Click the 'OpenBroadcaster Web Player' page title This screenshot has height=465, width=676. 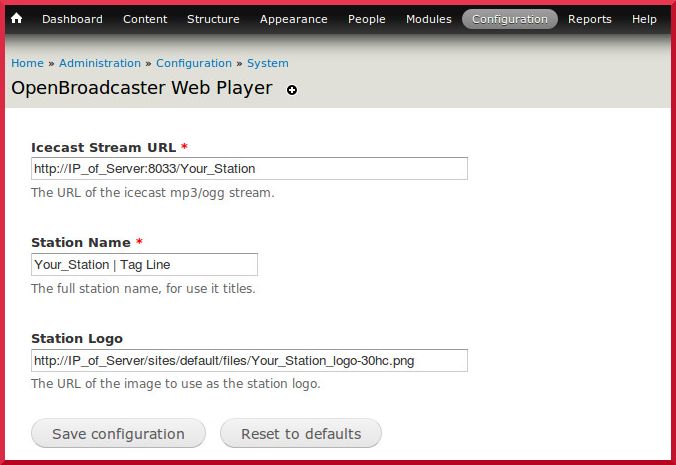142,88
